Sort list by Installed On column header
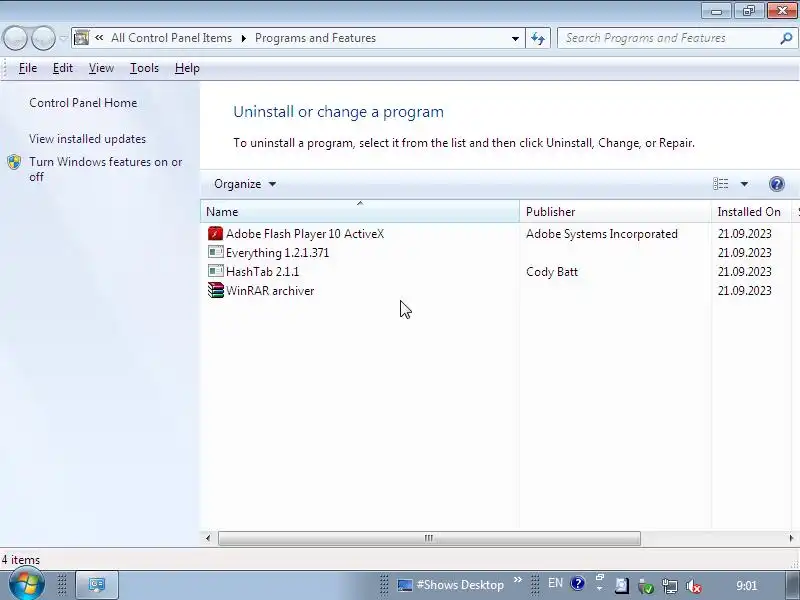The image size is (800, 600). point(751,211)
